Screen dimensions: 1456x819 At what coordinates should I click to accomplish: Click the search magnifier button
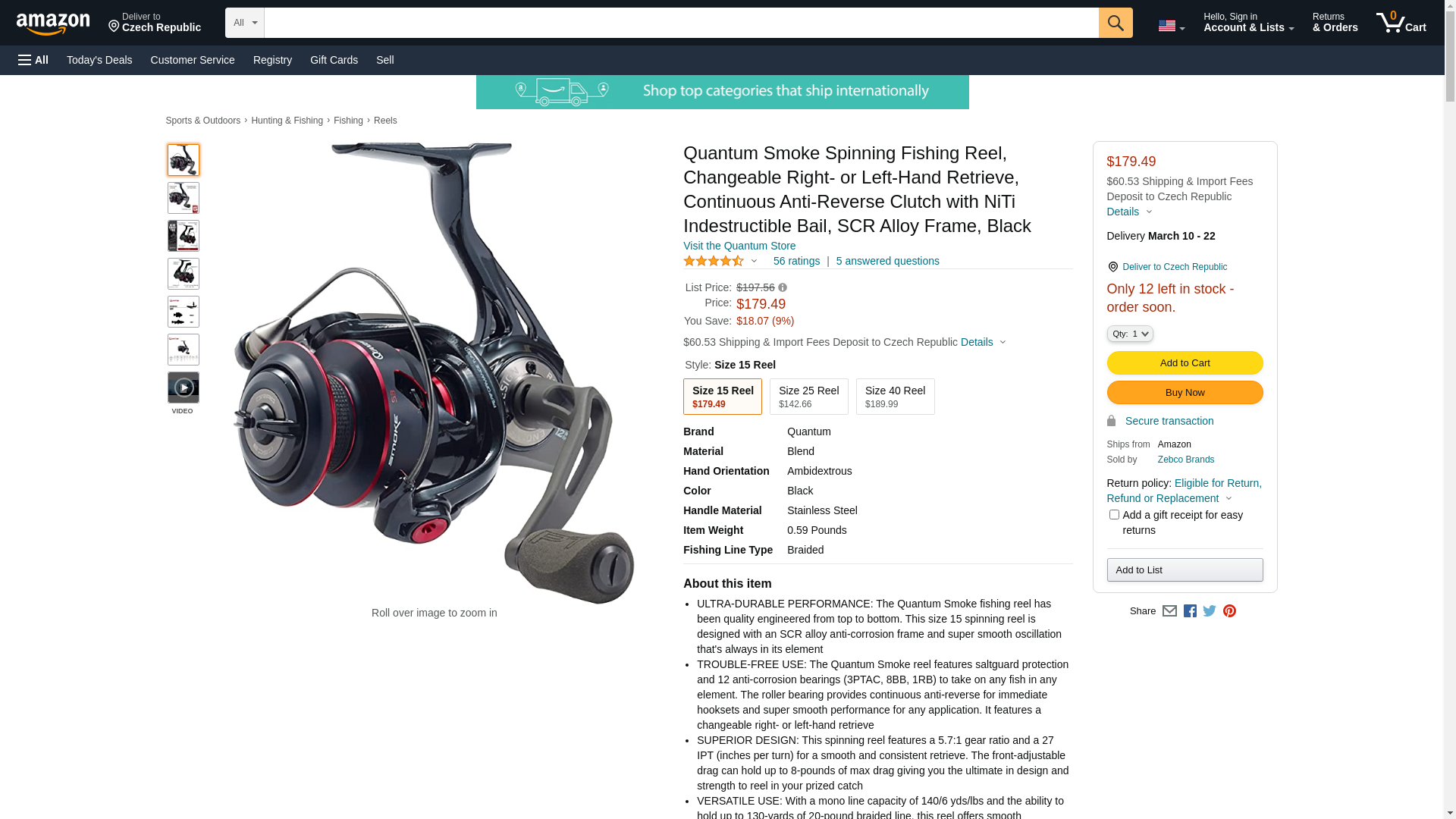coord(1116,23)
